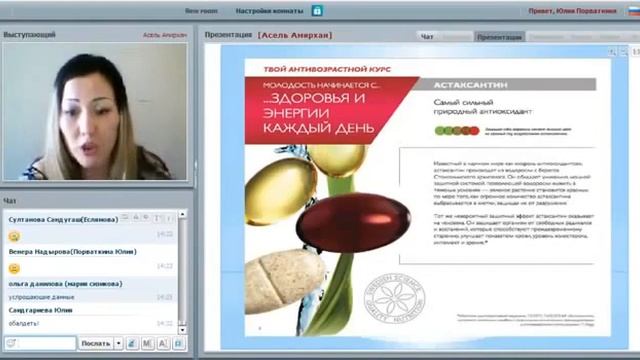Click speaker name Асель Амирхан in Выступающий panel
Screen dimensions: 640x360
click(x=164, y=35)
